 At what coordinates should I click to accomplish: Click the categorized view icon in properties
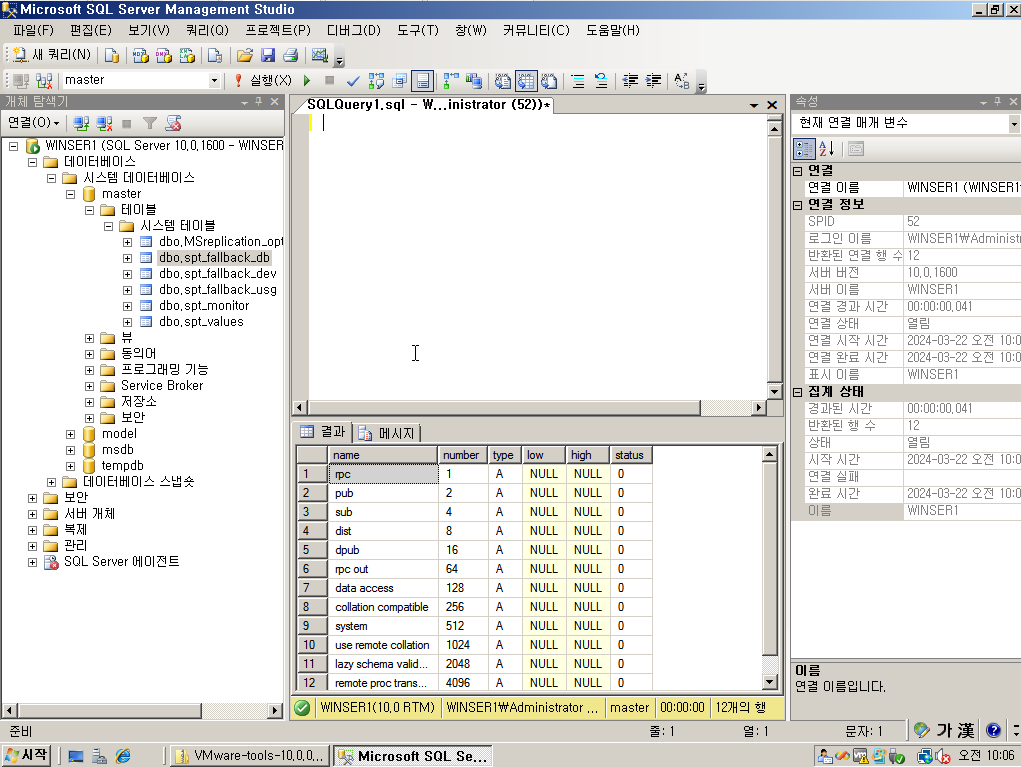click(804, 149)
